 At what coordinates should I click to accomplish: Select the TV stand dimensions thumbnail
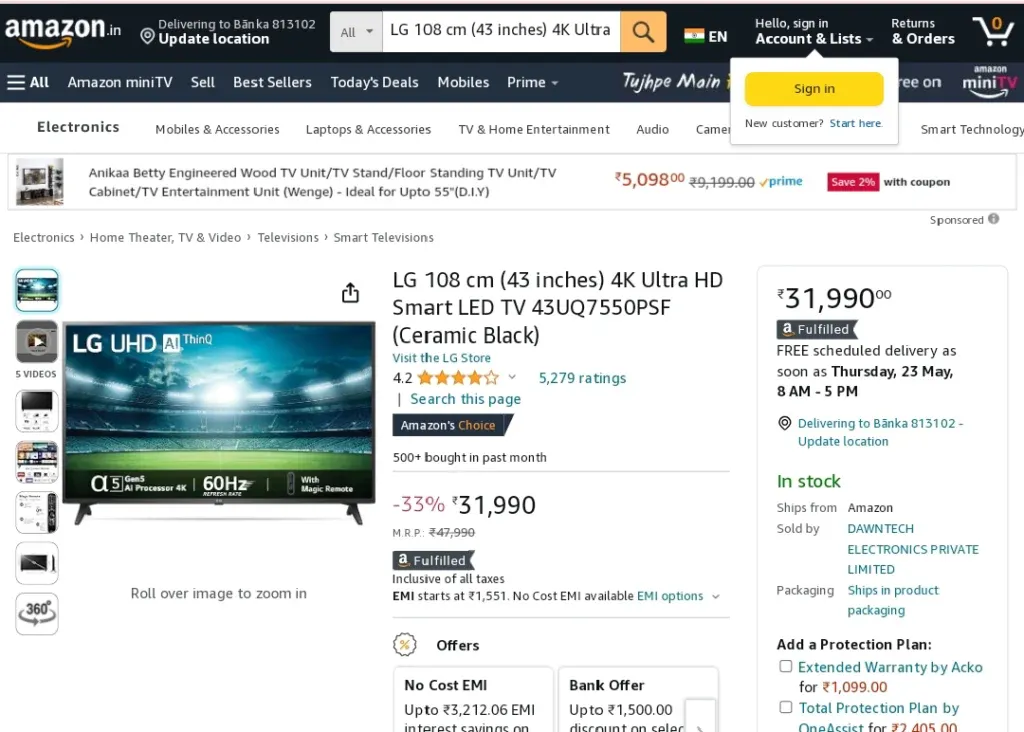(37, 411)
